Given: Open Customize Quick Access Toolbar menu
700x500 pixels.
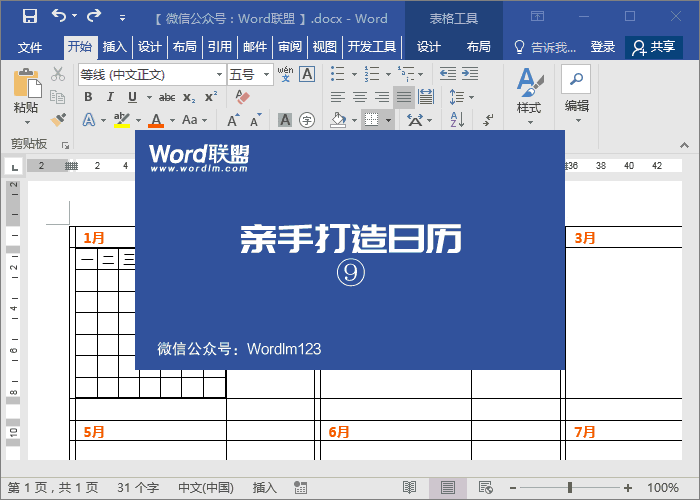Looking at the screenshot, I should 122,18.
